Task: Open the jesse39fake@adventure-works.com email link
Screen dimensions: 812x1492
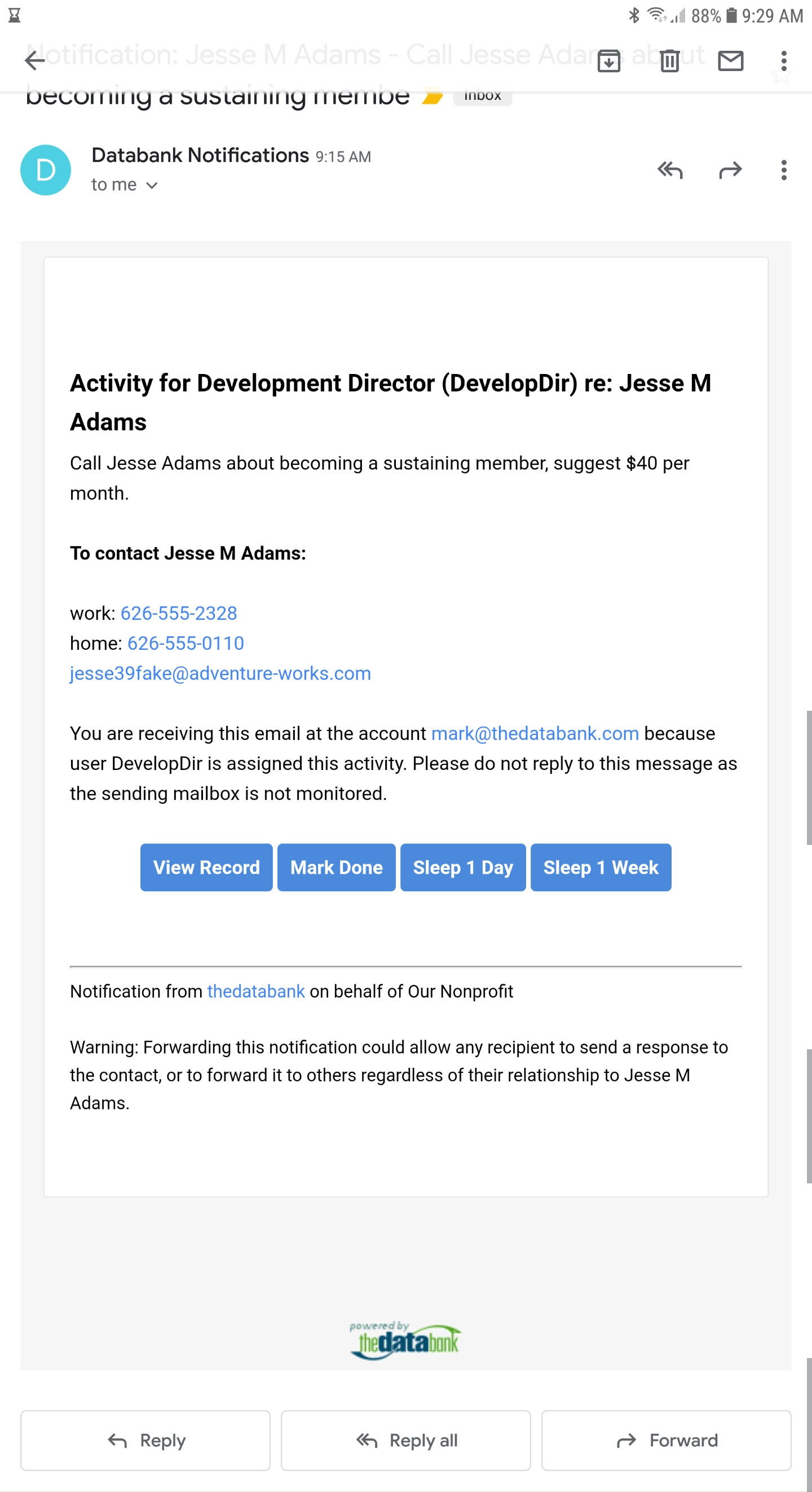Action: coord(220,673)
